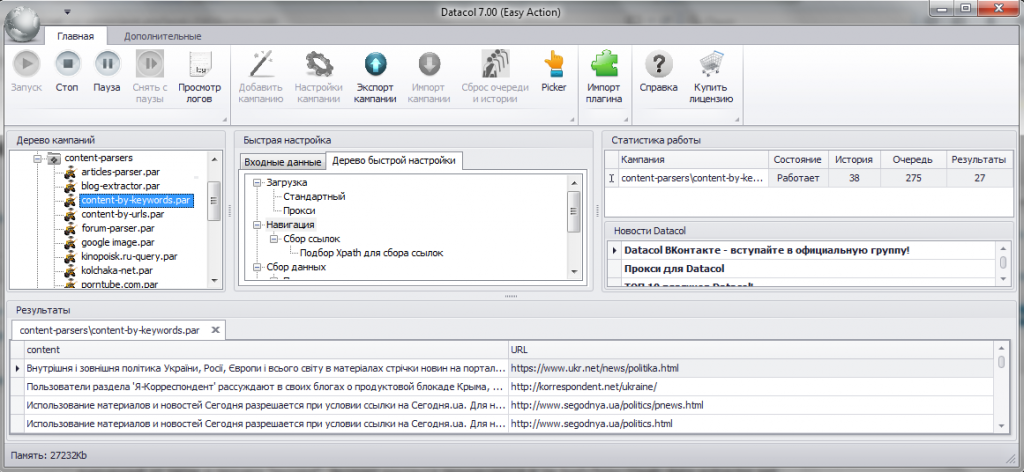
Task: Click the segodnya.ua/politics/pnews.html URL cell
Action: (x=752, y=405)
